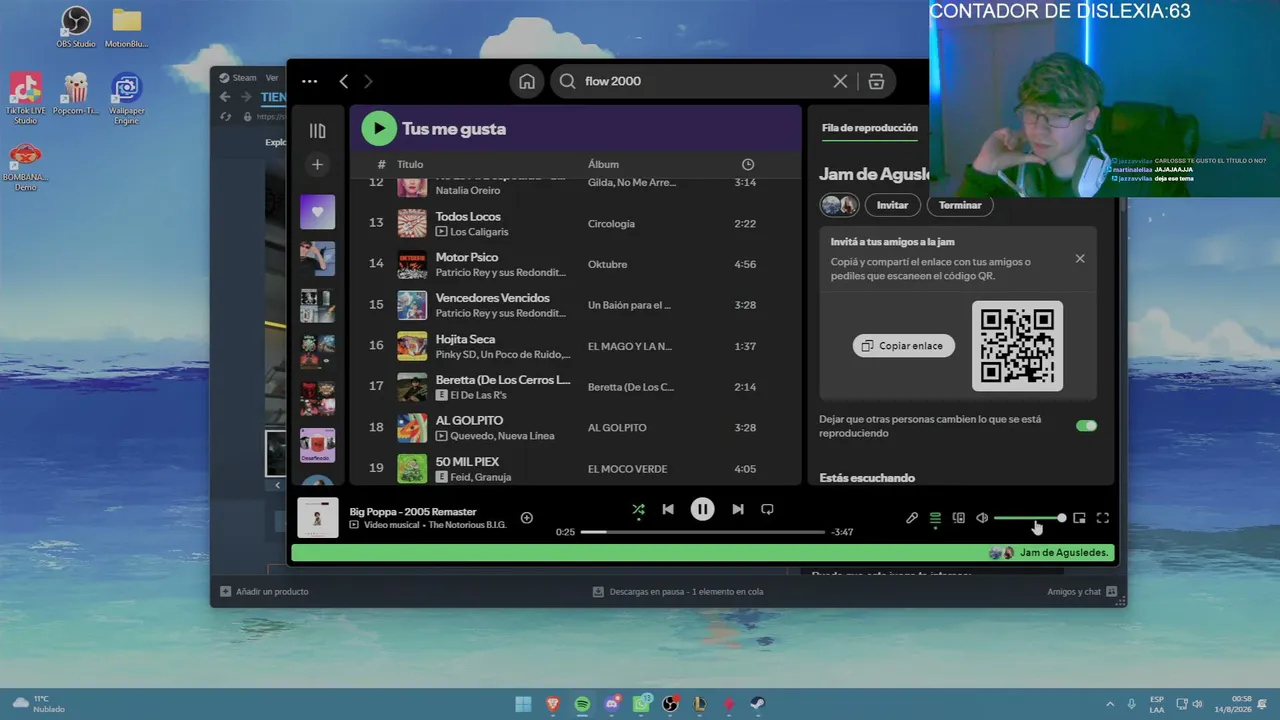
Task: Open the lyrics microphone icon
Action: click(912, 518)
